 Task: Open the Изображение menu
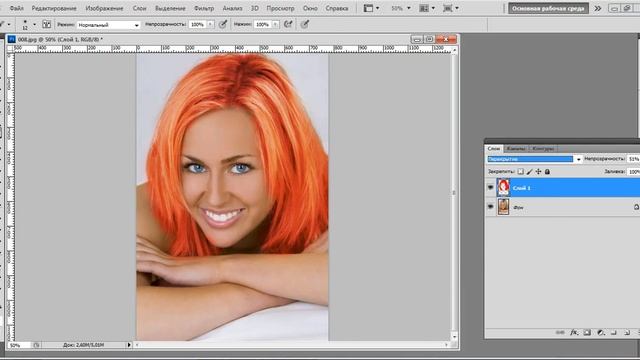pyautogui.click(x=104, y=8)
